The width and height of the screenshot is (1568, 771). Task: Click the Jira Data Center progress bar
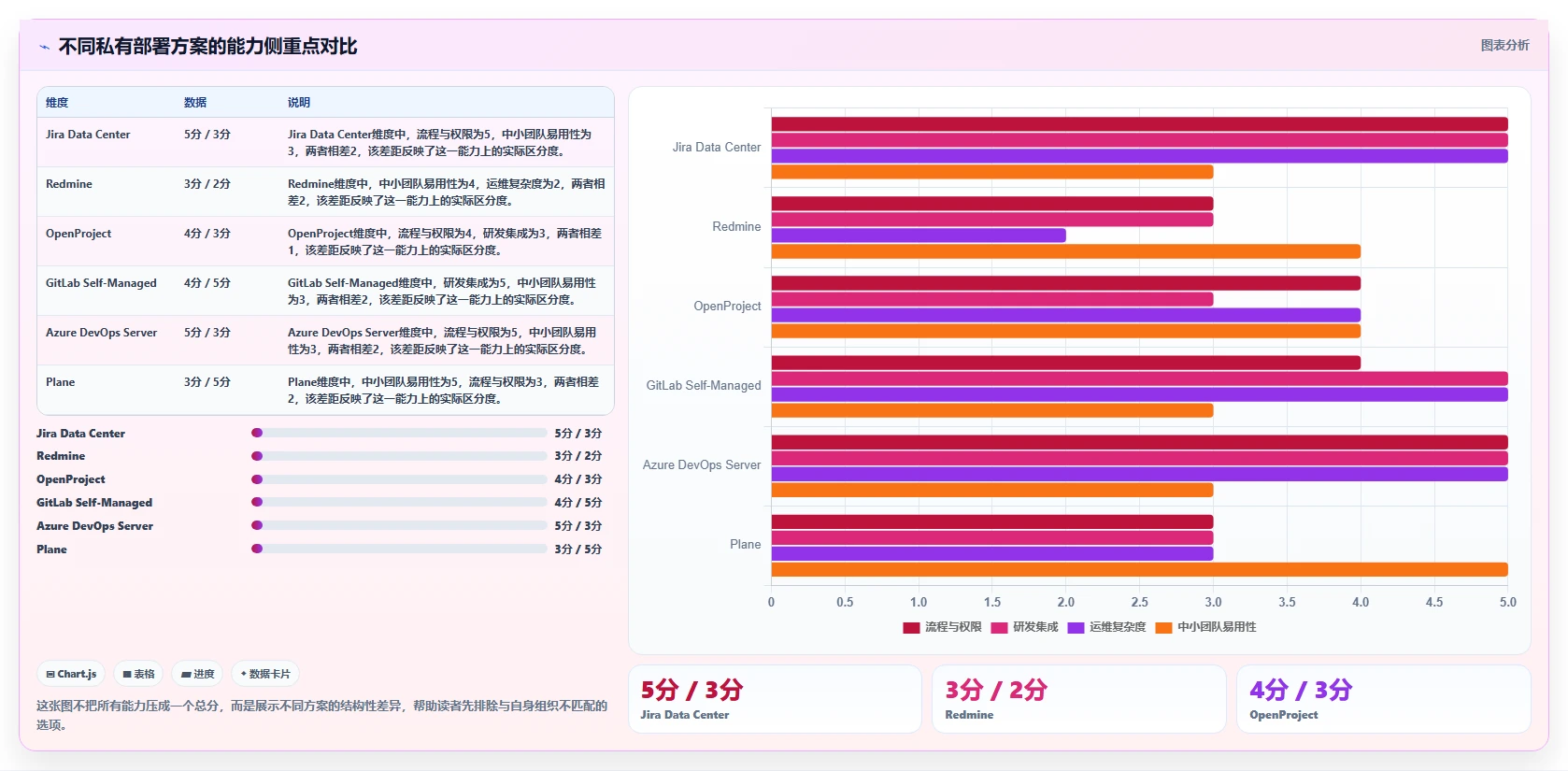399,433
